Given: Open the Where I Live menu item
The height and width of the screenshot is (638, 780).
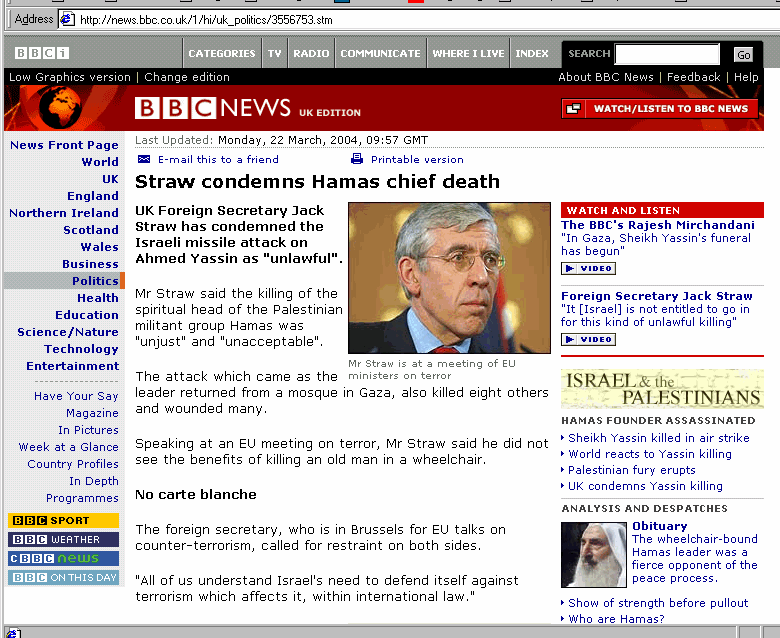Looking at the screenshot, I should click(x=468, y=53).
